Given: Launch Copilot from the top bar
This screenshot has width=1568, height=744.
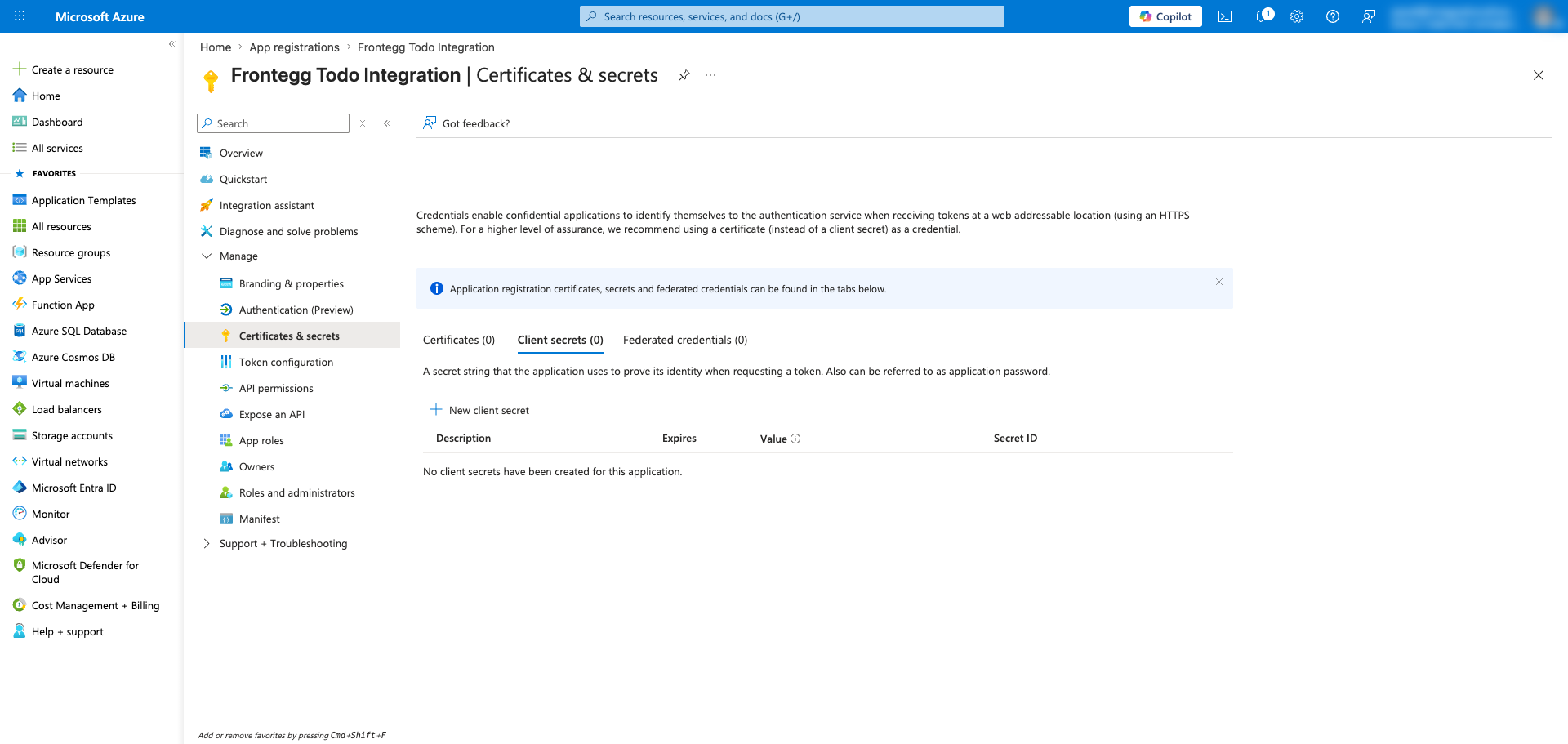Looking at the screenshot, I should point(1165,16).
